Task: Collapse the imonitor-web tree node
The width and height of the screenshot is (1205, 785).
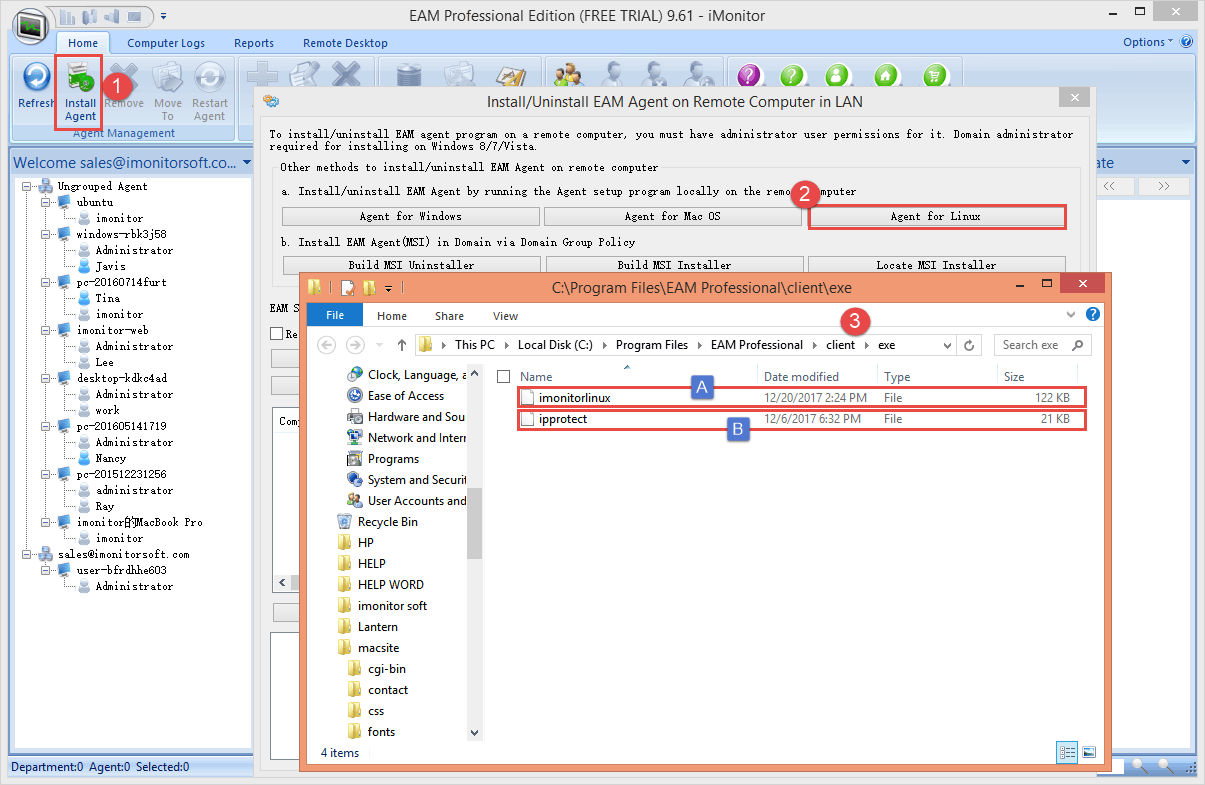Action: click(x=47, y=330)
